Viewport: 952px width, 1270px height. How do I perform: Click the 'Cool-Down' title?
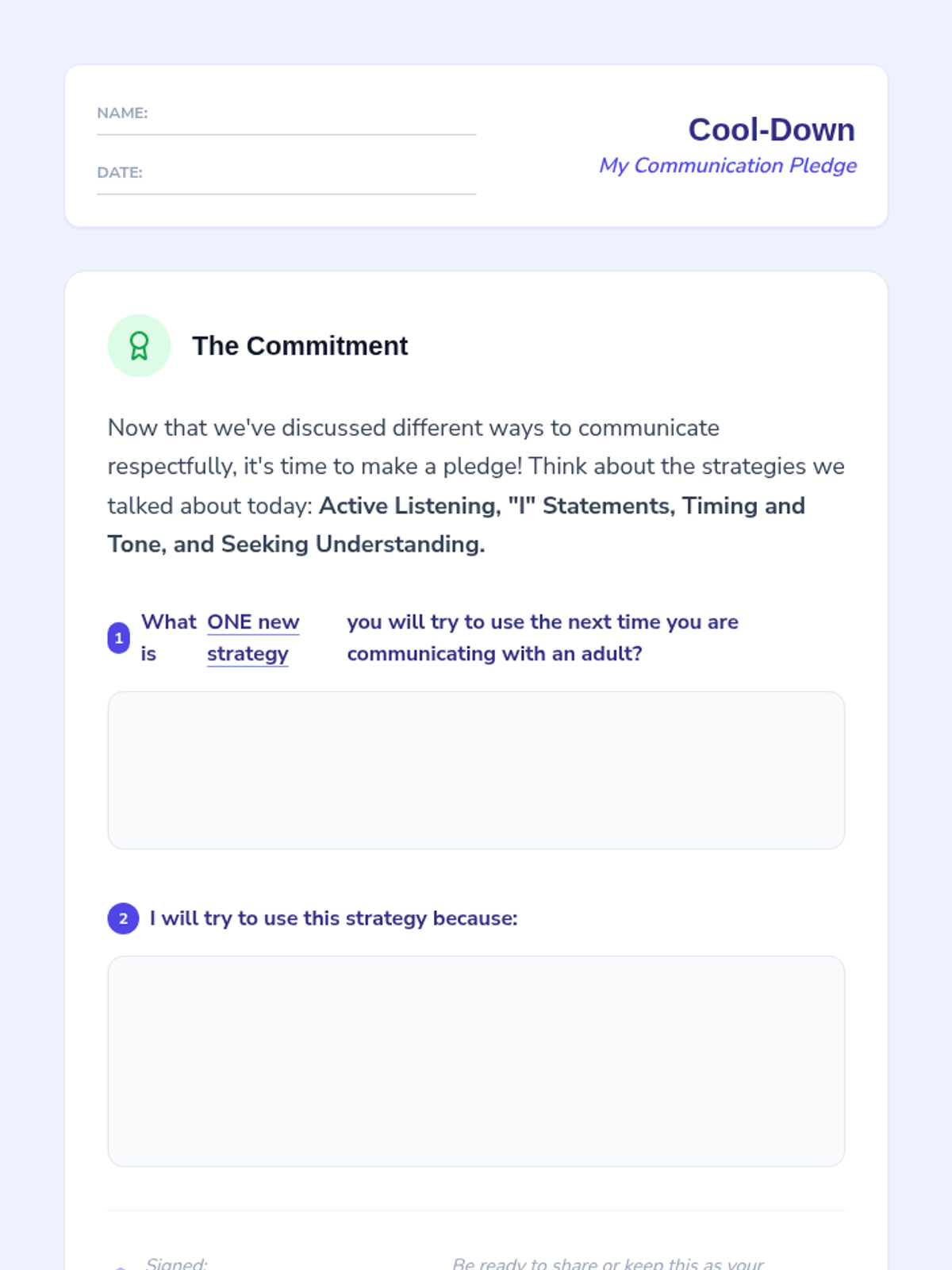771,130
